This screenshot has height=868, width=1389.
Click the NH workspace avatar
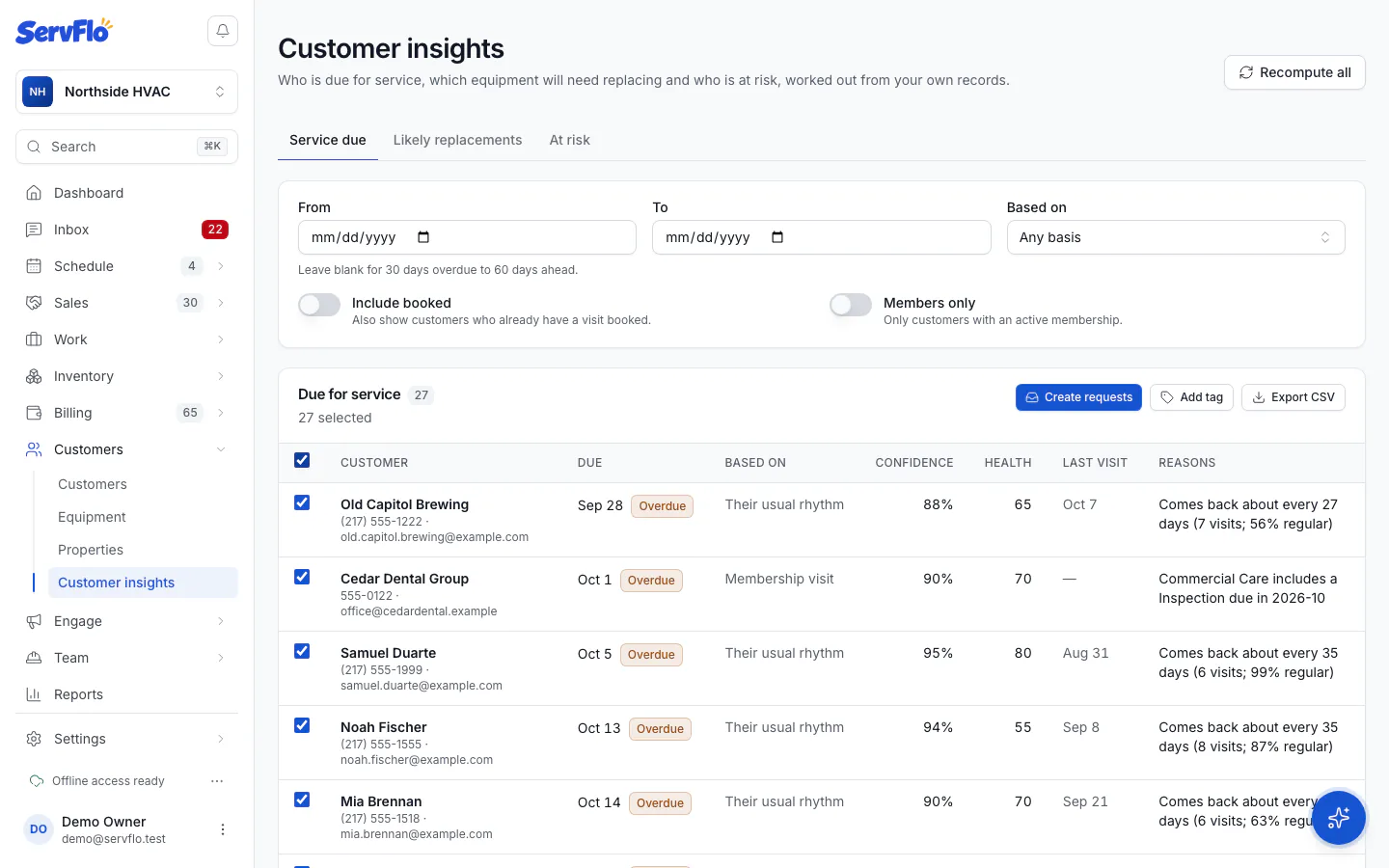38,92
